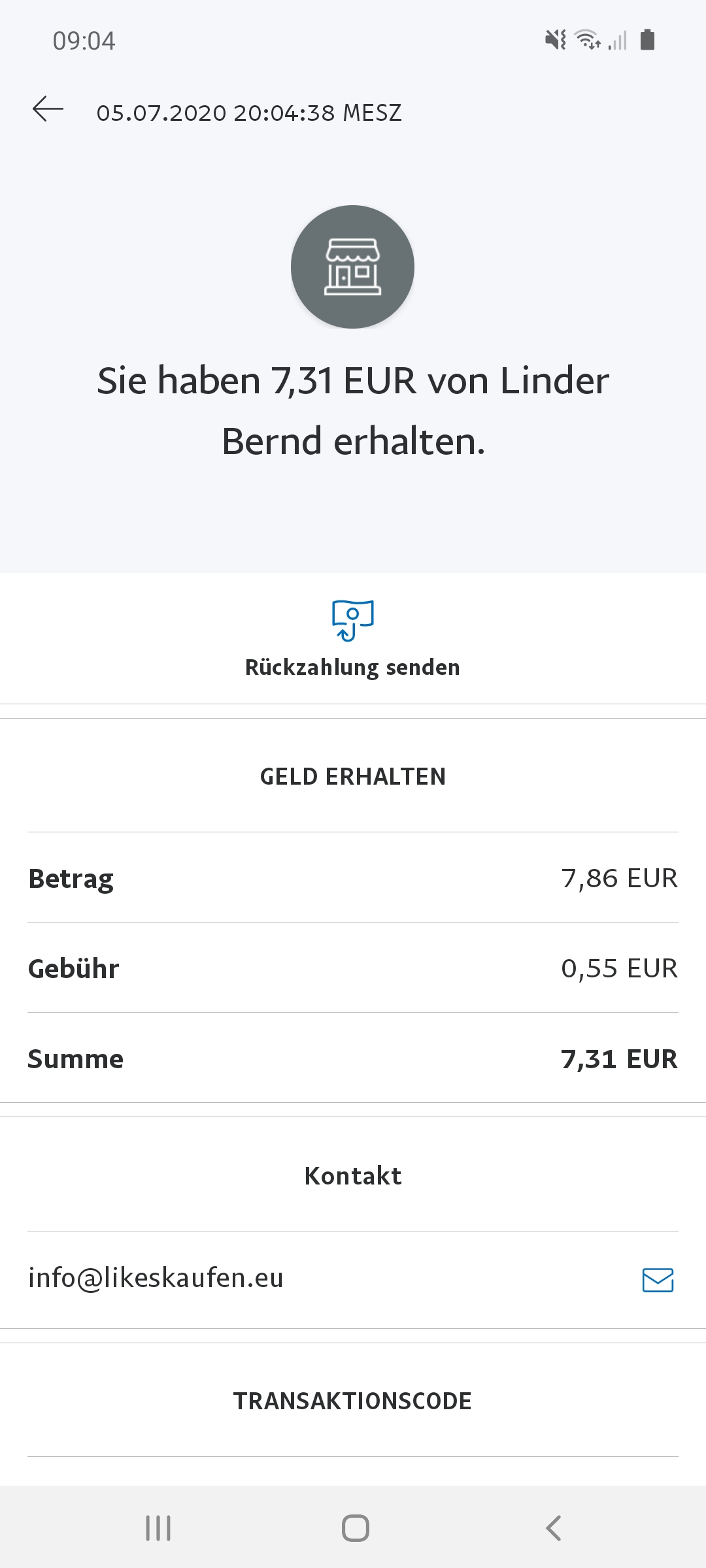The height and width of the screenshot is (1568, 706).
Task: Tap the info@likeskaufen.eu contact email
Action: [156, 1278]
